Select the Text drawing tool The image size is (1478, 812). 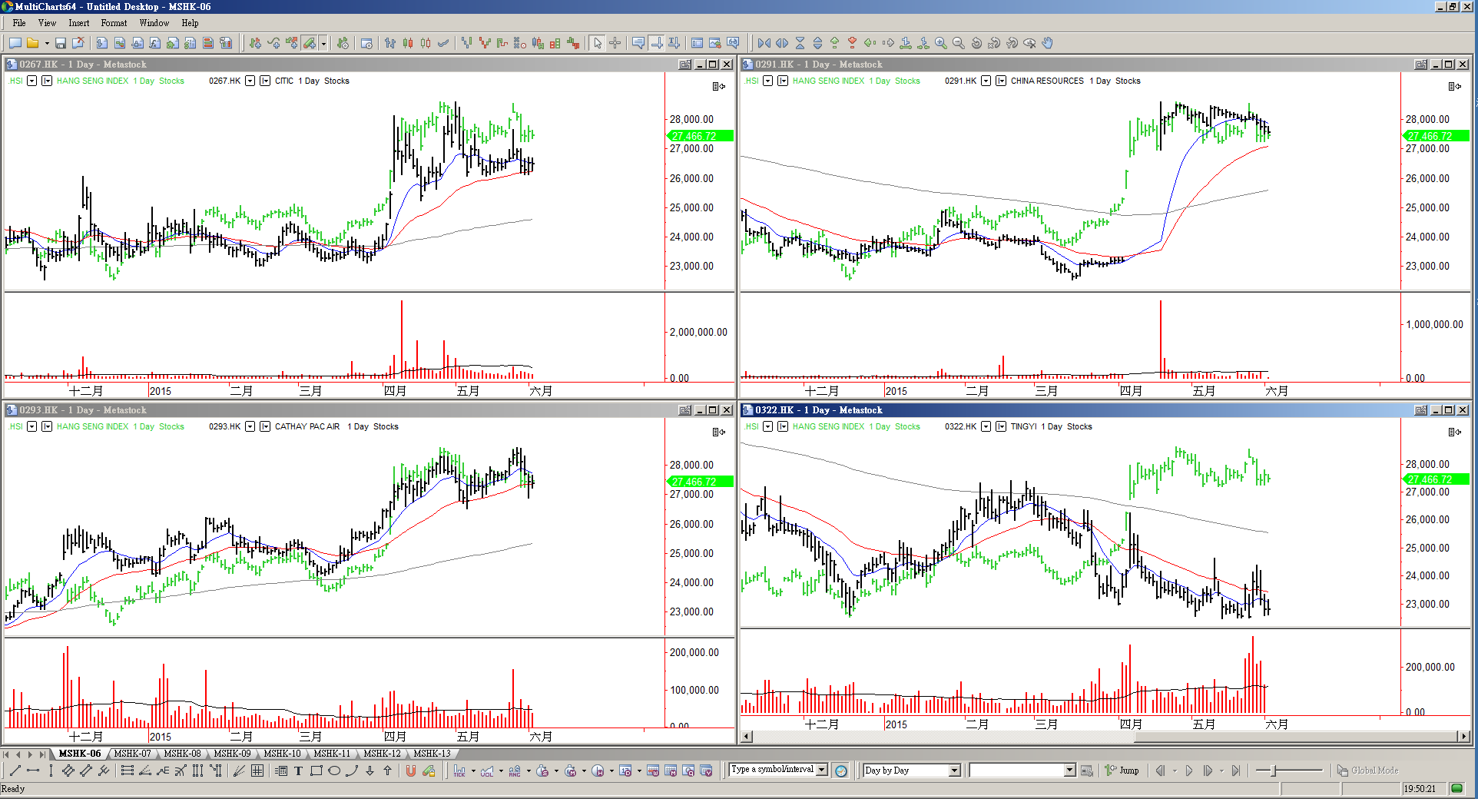(298, 771)
